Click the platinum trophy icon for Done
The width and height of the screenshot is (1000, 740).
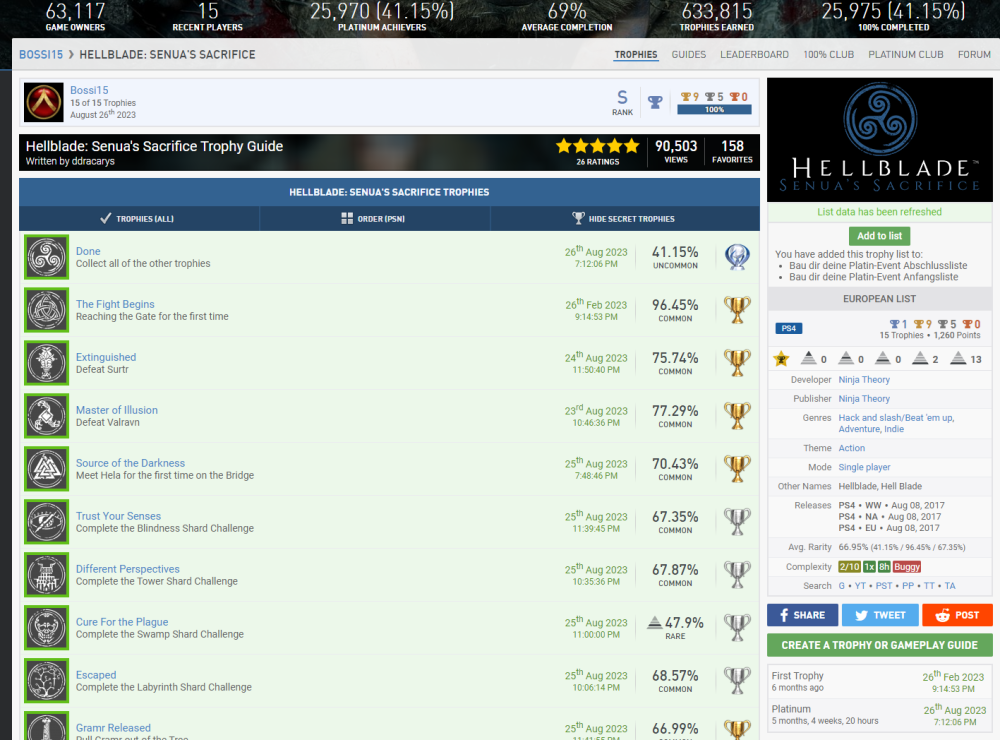coord(737,257)
